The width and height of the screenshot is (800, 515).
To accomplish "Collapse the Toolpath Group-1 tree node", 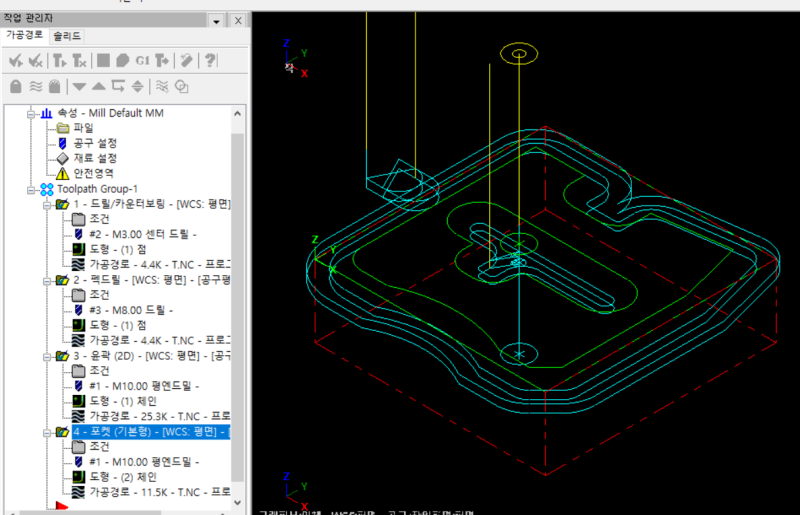I will [x=32, y=189].
